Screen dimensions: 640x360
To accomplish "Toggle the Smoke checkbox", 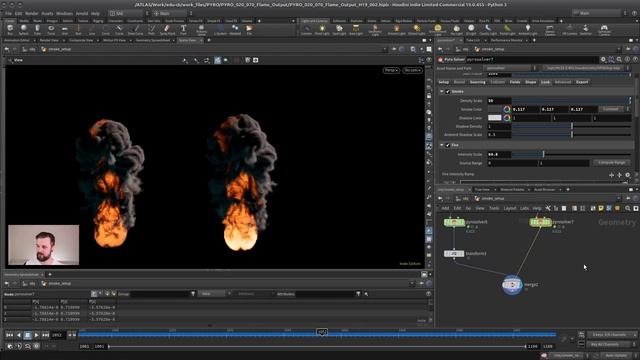I will 448,91.
